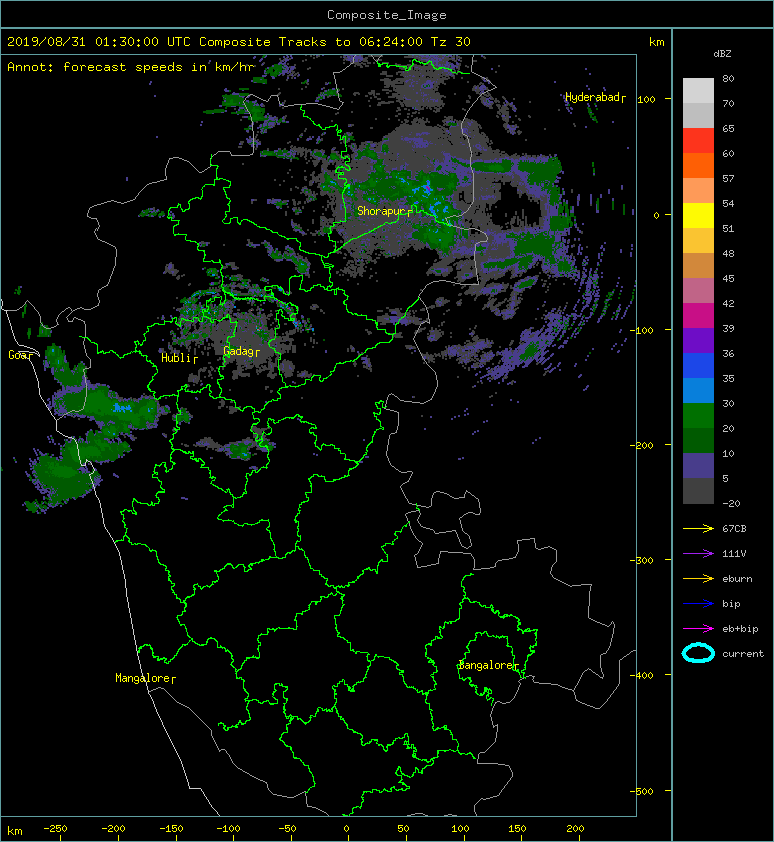The image size is (774, 842).
Task: Click the Composite_Image title text
Action: [x=387, y=15]
